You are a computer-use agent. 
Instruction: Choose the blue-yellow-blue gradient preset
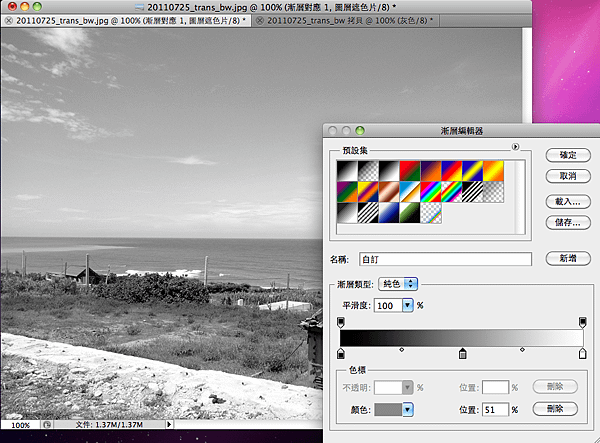[473, 171]
